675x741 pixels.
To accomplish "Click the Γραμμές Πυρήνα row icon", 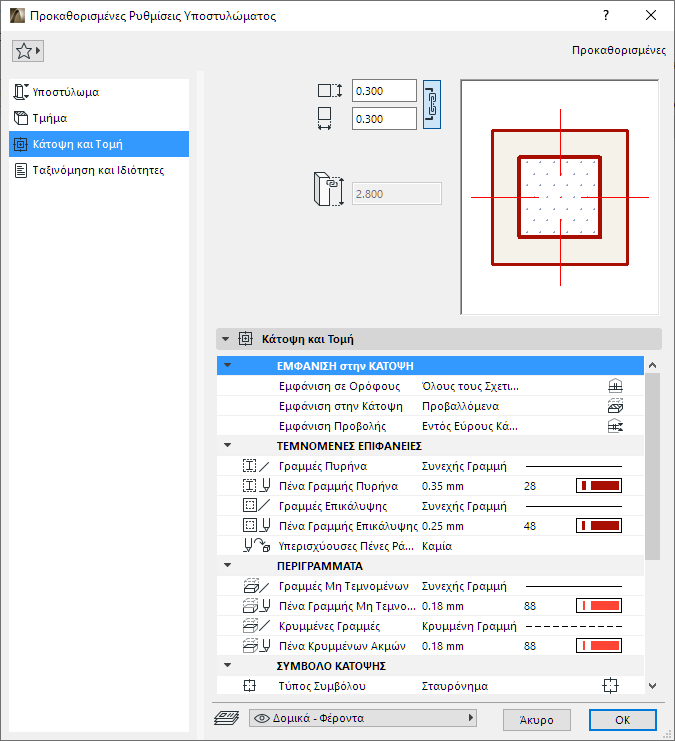I will click(x=256, y=466).
